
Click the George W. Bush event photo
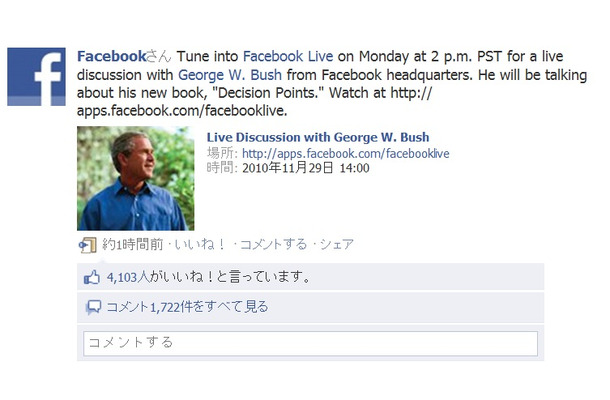(136, 179)
